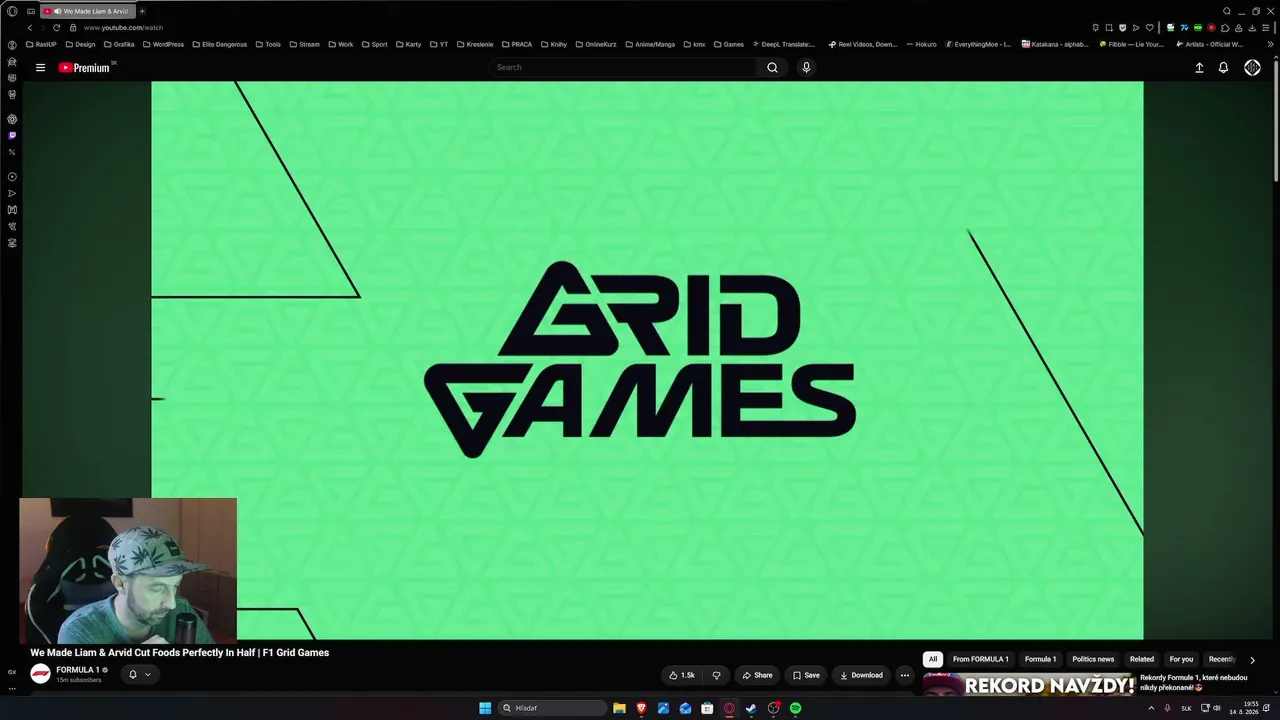Save the video to a playlist

(x=806, y=675)
